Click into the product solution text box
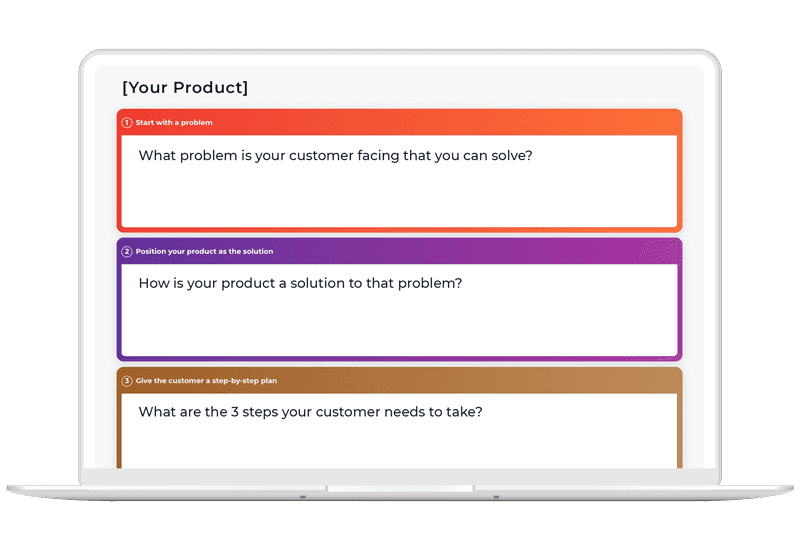Image resolution: width=800 pixels, height=550 pixels. pos(399,310)
